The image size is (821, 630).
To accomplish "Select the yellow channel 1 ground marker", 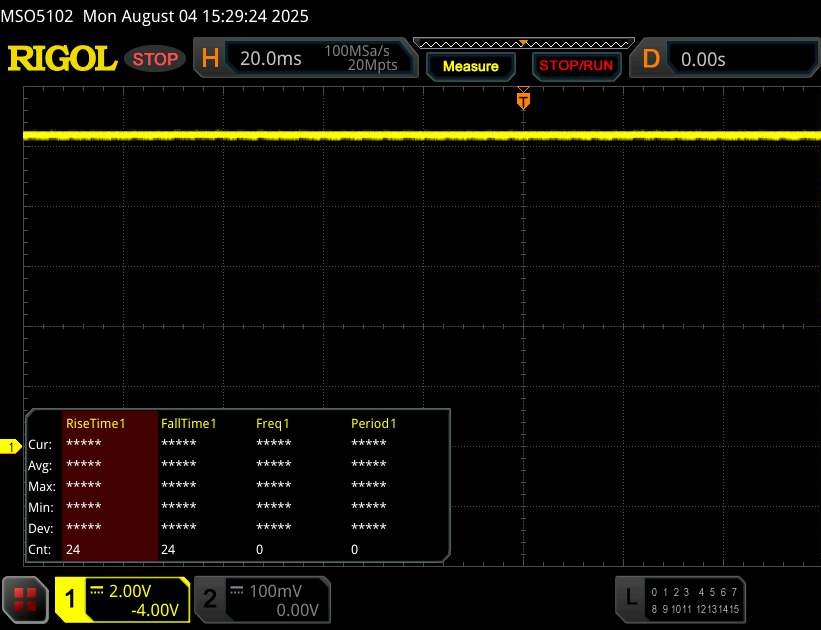I will [10, 447].
